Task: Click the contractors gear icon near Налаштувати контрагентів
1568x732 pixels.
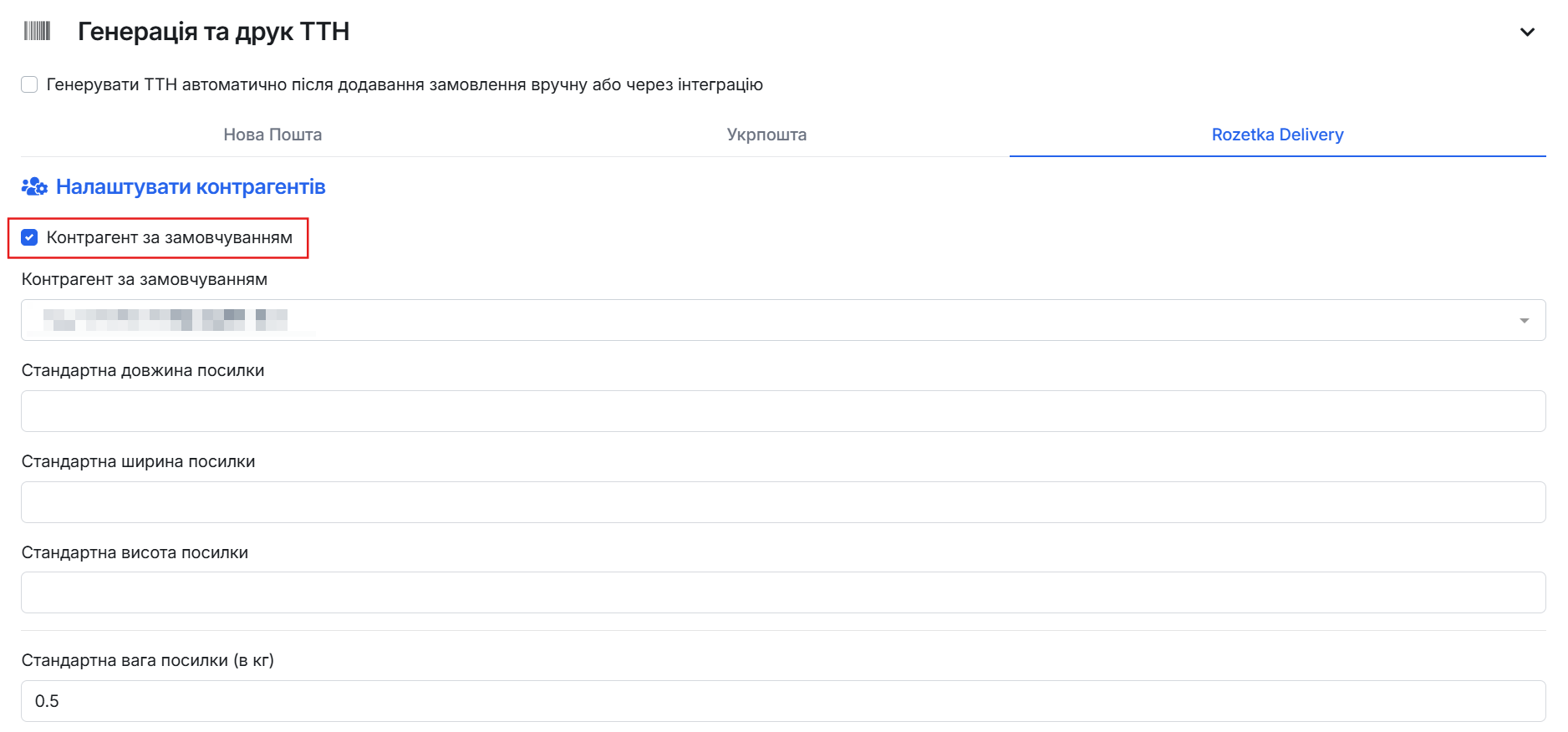Action: 34,186
